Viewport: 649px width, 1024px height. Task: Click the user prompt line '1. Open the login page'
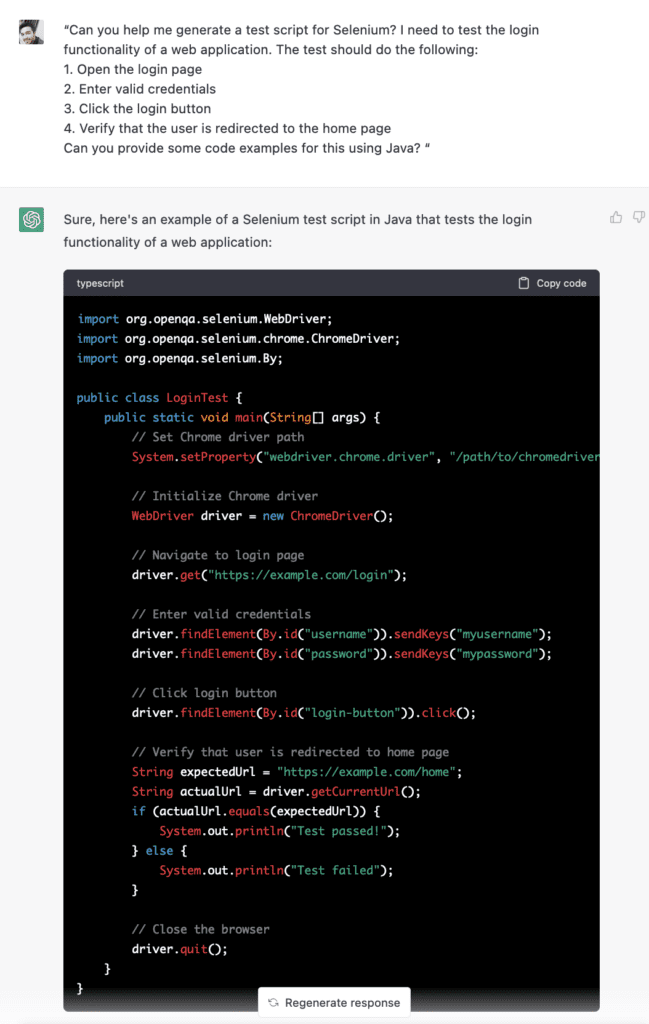tap(133, 69)
